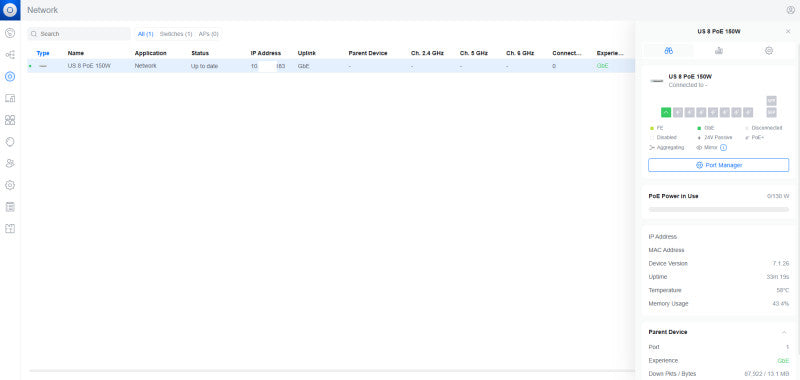Select the highlighted UniFi Devices sidebar icon
The image size is (800, 380).
10,77
